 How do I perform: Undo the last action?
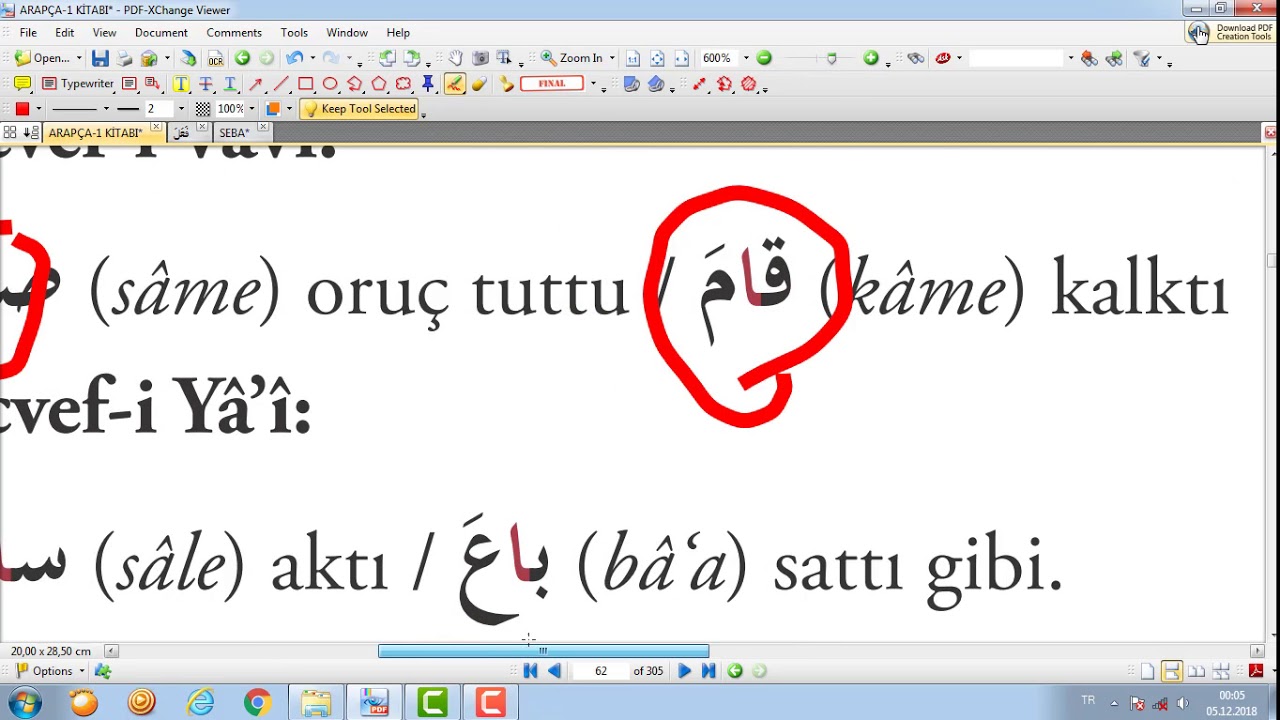[x=294, y=58]
